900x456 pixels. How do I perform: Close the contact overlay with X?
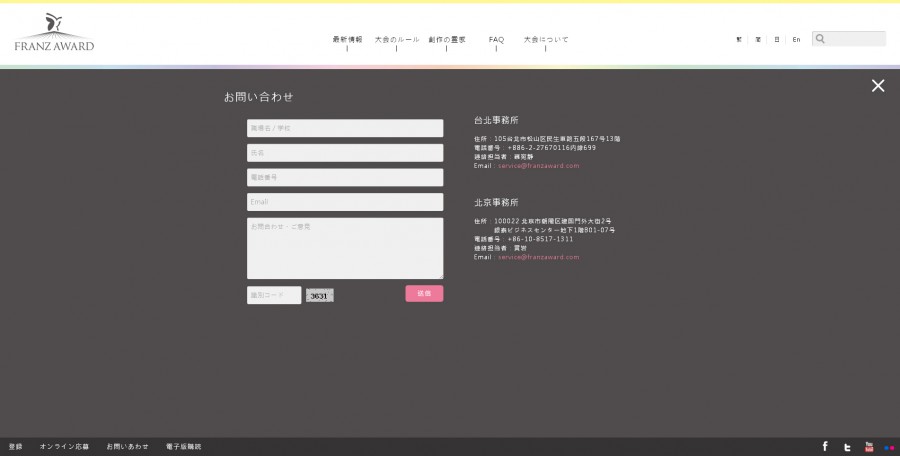coord(878,86)
